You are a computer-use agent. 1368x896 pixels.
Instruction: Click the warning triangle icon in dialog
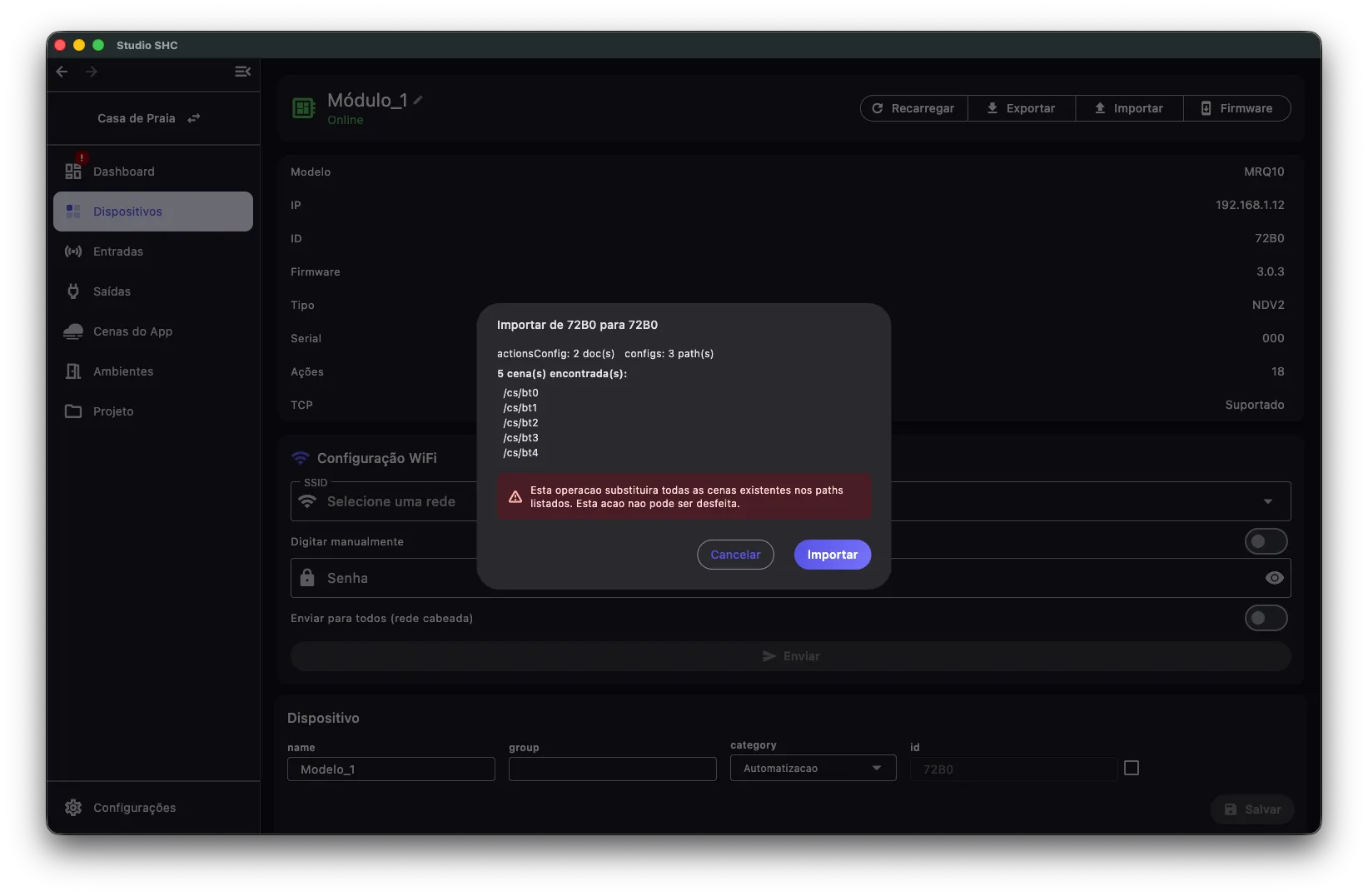pyautogui.click(x=515, y=497)
